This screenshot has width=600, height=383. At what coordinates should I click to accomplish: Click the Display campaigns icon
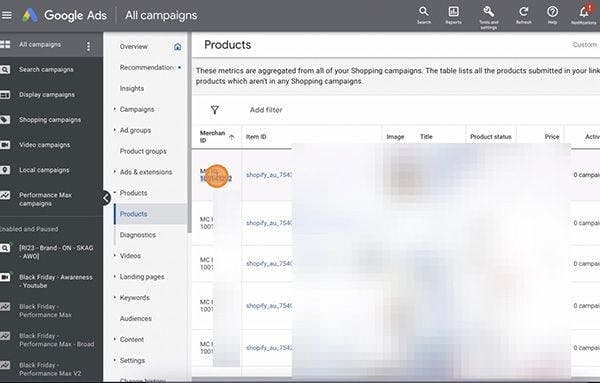coord(5,95)
